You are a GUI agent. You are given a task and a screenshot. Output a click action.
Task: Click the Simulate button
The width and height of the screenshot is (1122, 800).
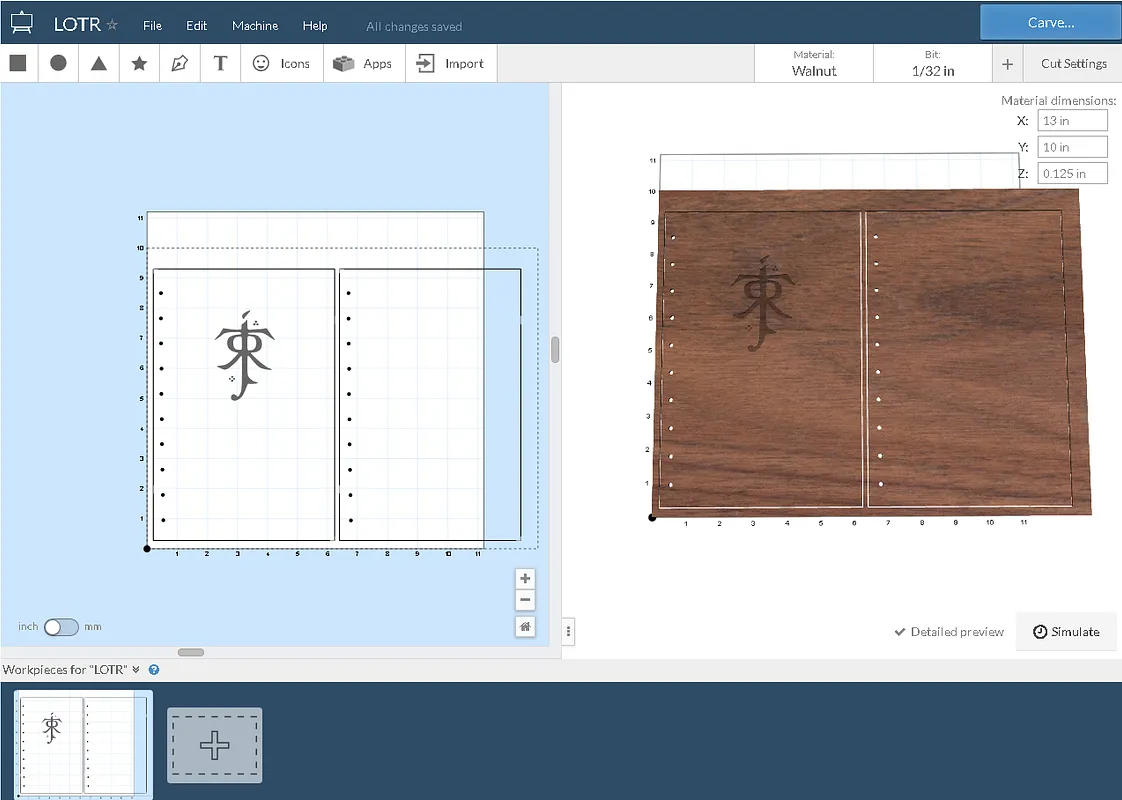click(x=1066, y=632)
